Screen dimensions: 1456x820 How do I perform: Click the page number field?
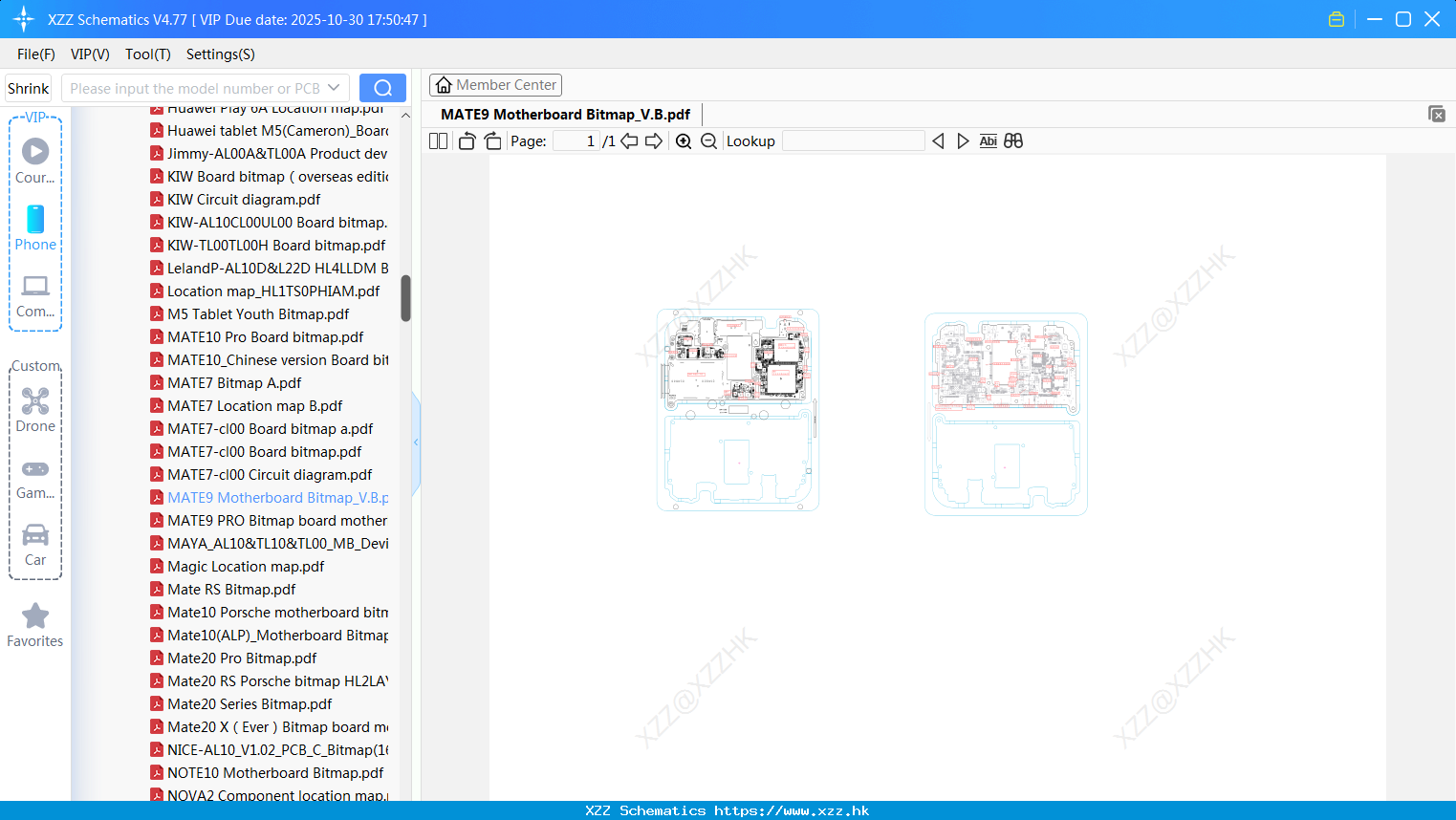click(x=576, y=141)
